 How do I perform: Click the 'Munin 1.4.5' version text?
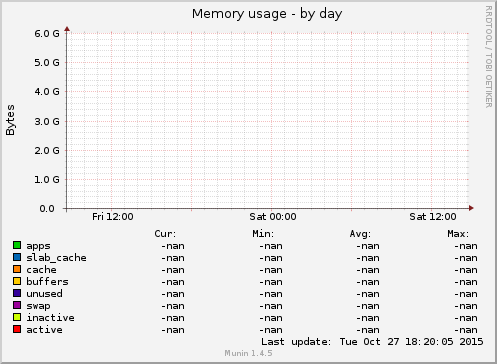click(x=248, y=353)
